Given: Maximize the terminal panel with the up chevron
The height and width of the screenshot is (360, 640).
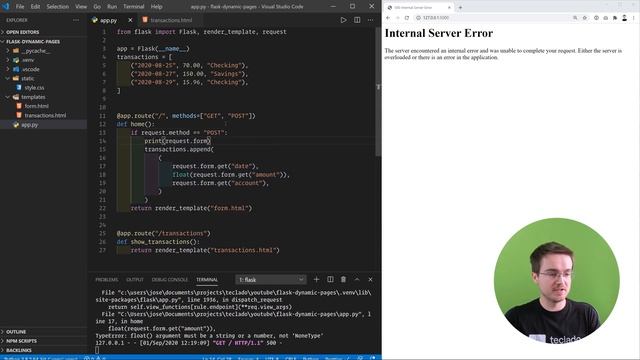Looking at the screenshot, I should [357, 280].
